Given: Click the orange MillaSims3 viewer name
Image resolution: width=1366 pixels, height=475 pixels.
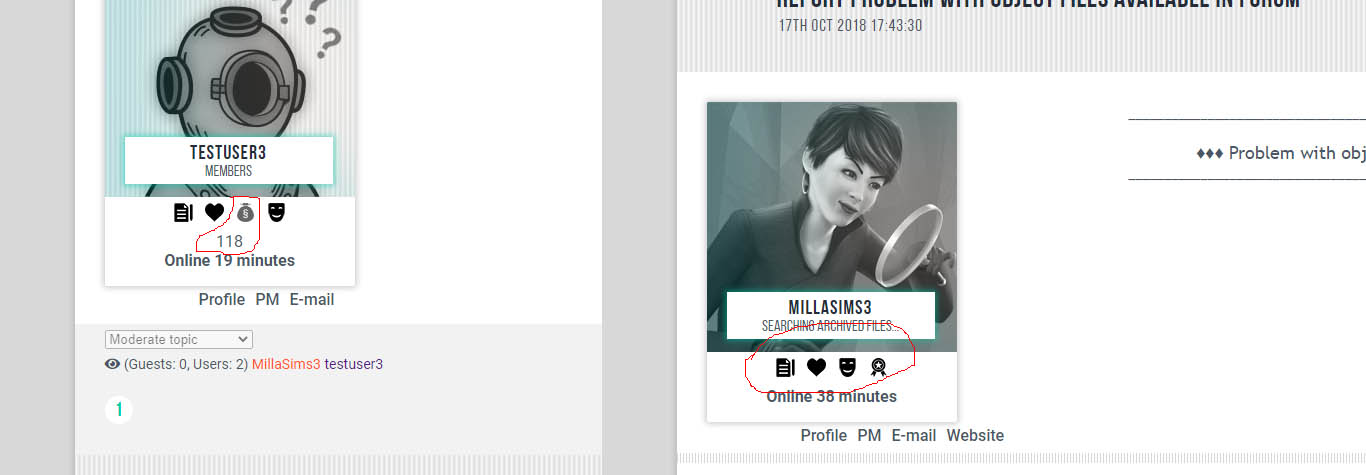Looking at the screenshot, I should click(286, 364).
